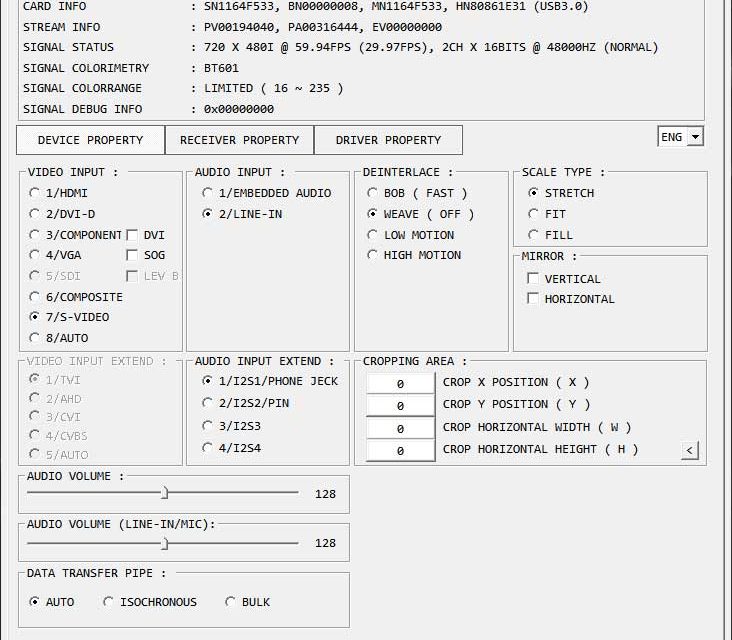The height and width of the screenshot is (640, 732).
Task: Switch to Receiver Property tab
Action: (239, 140)
